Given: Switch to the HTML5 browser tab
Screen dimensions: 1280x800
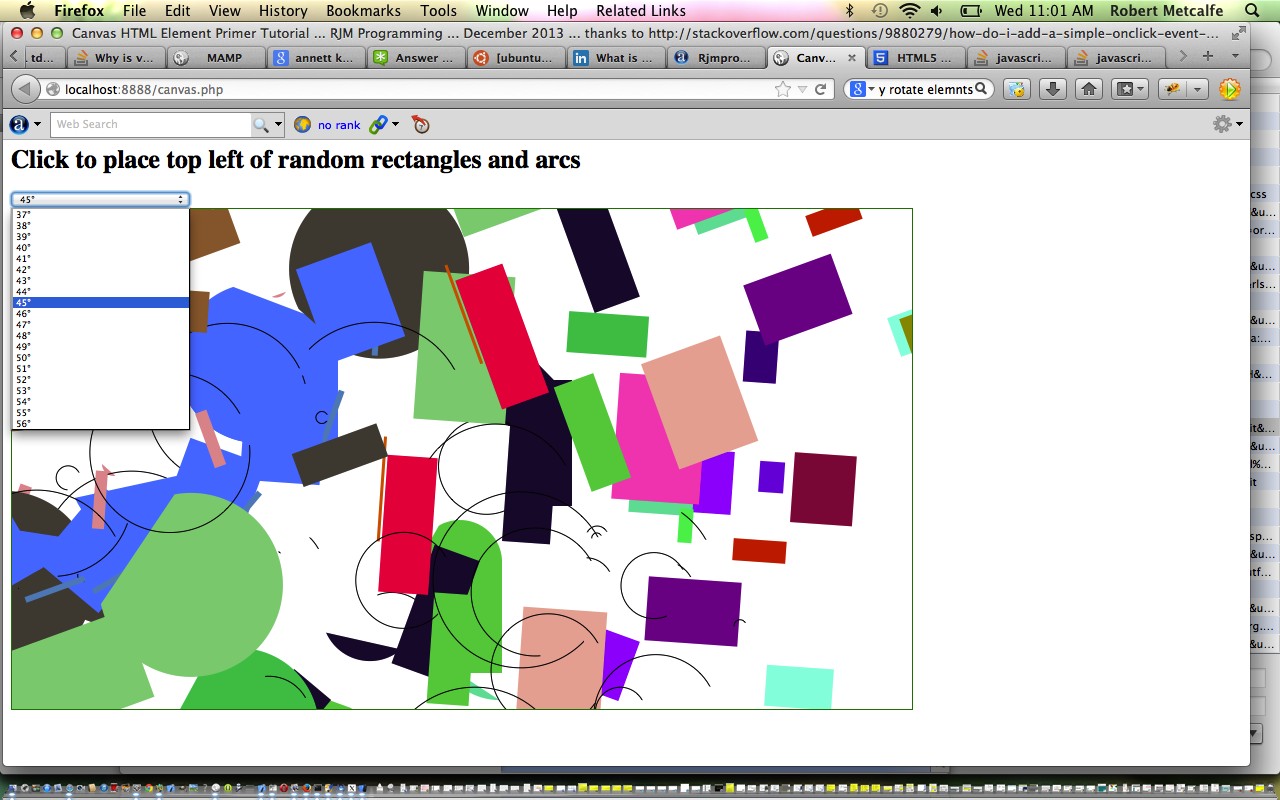Looking at the screenshot, I should [x=916, y=58].
